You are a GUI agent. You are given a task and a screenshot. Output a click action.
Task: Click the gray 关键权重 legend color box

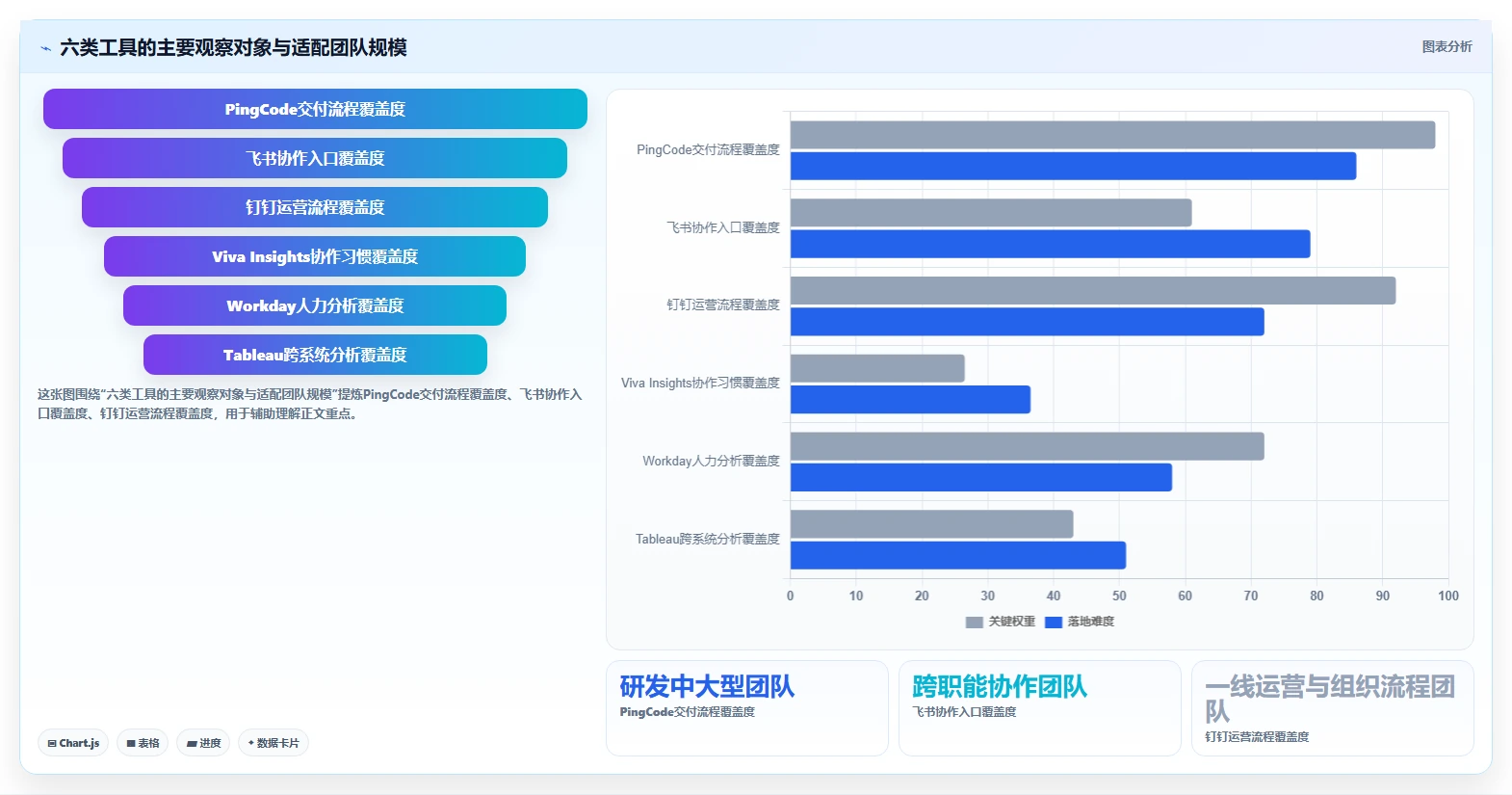pyautogui.click(x=974, y=622)
